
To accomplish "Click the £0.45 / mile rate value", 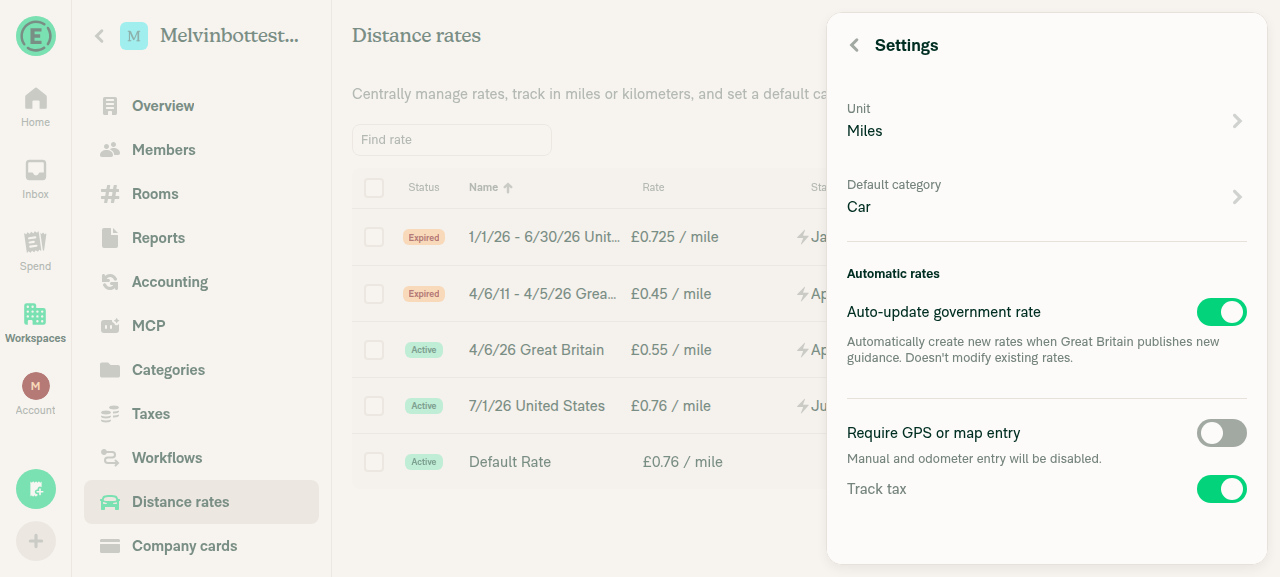I will 671,294.
